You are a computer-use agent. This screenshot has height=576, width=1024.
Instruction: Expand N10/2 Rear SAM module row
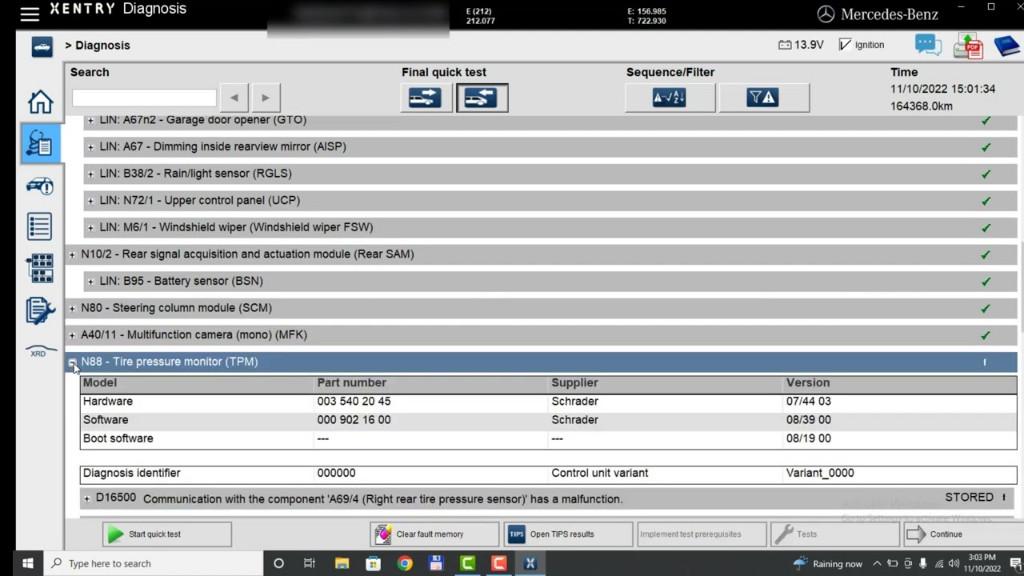tap(72, 254)
